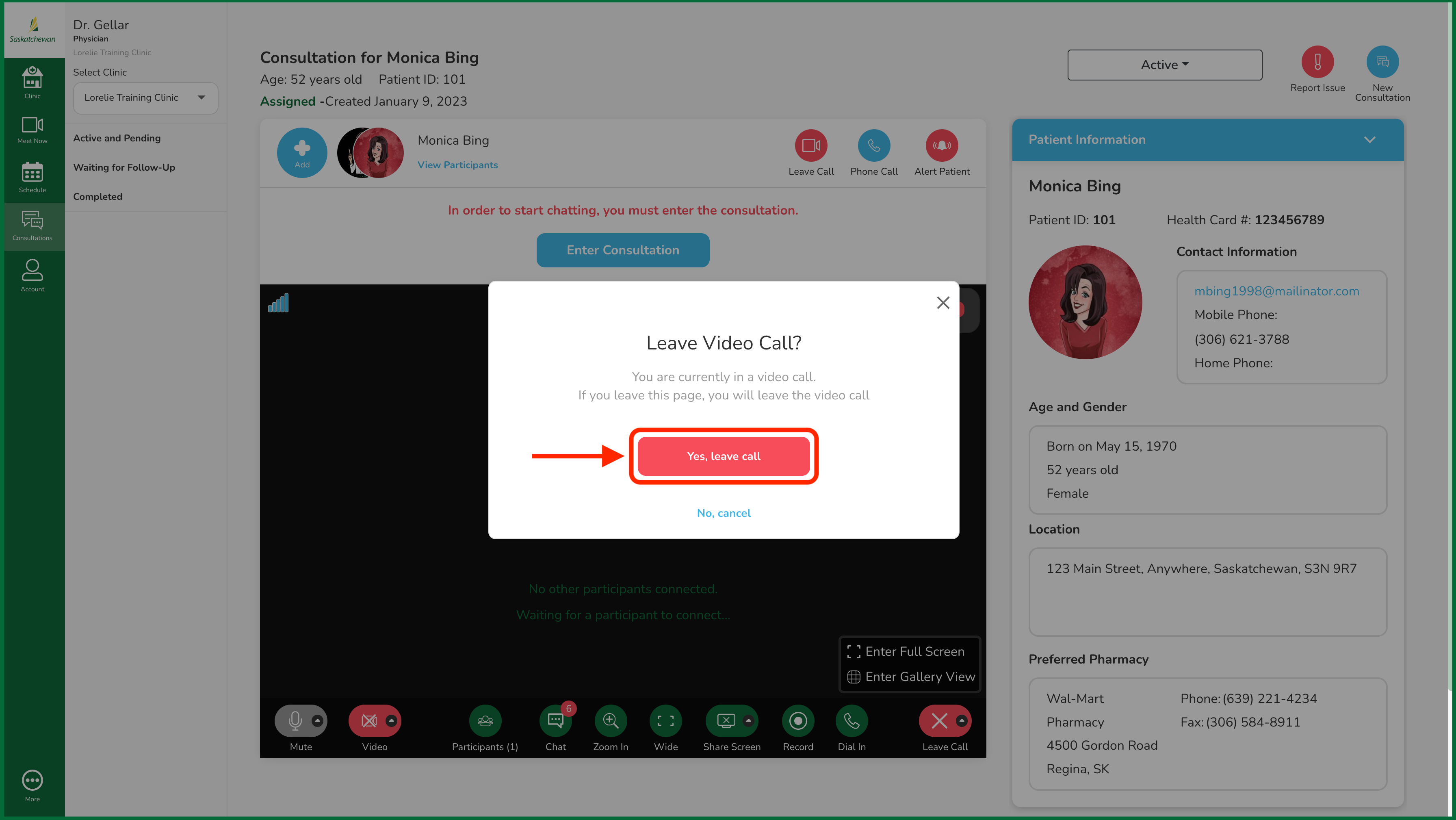Select the Completed menu item
1456x820 pixels.
coord(97,197)
